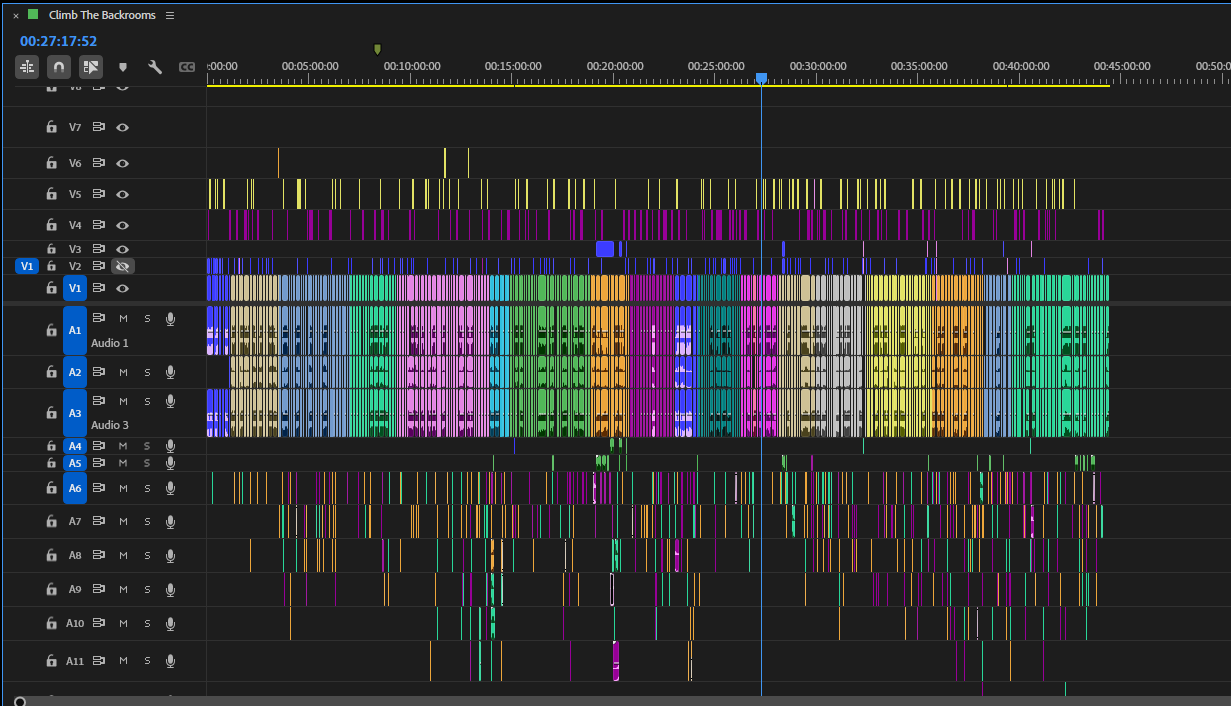Viewport: 1231px width, 706px height.
Task: Click the V1 source patching button
Action: [x=27, y=266]
